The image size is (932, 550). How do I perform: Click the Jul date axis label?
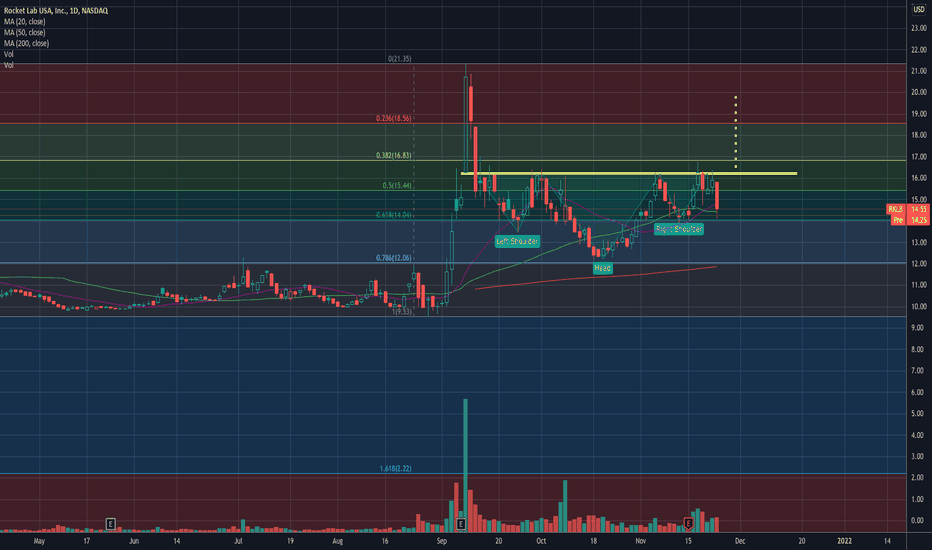point(238,541)
